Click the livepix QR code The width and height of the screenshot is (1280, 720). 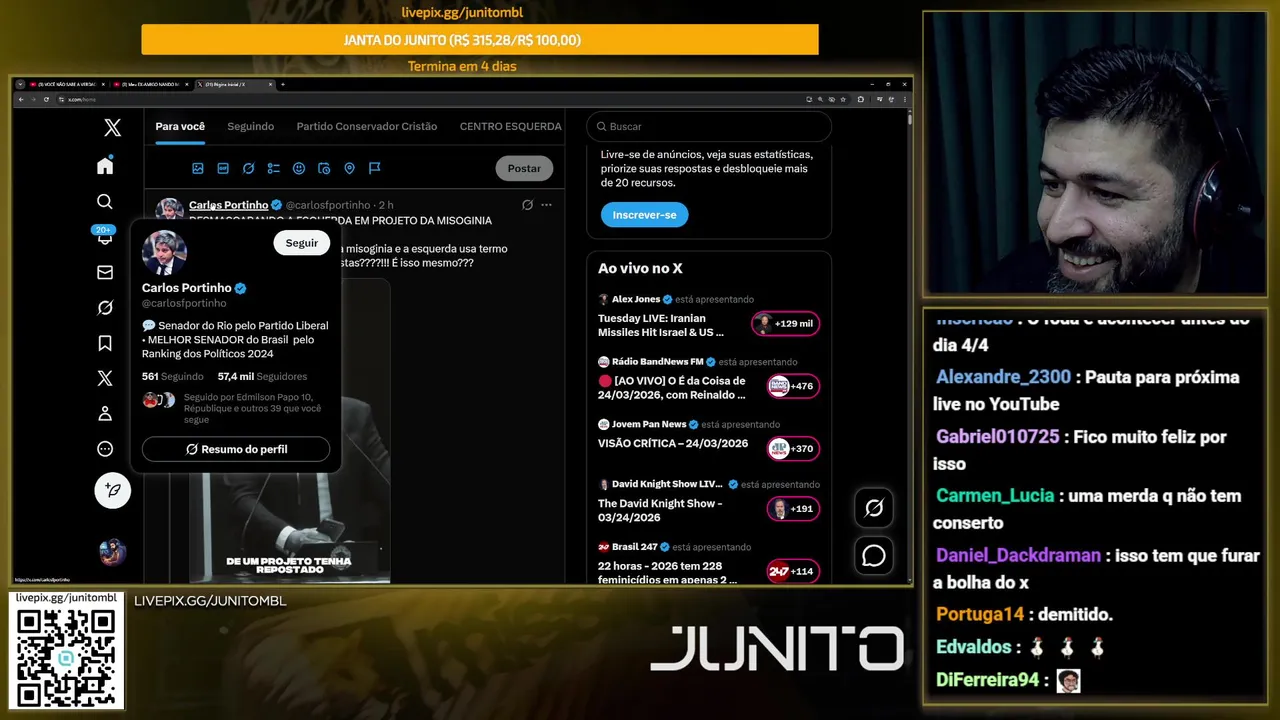(67, 656)
